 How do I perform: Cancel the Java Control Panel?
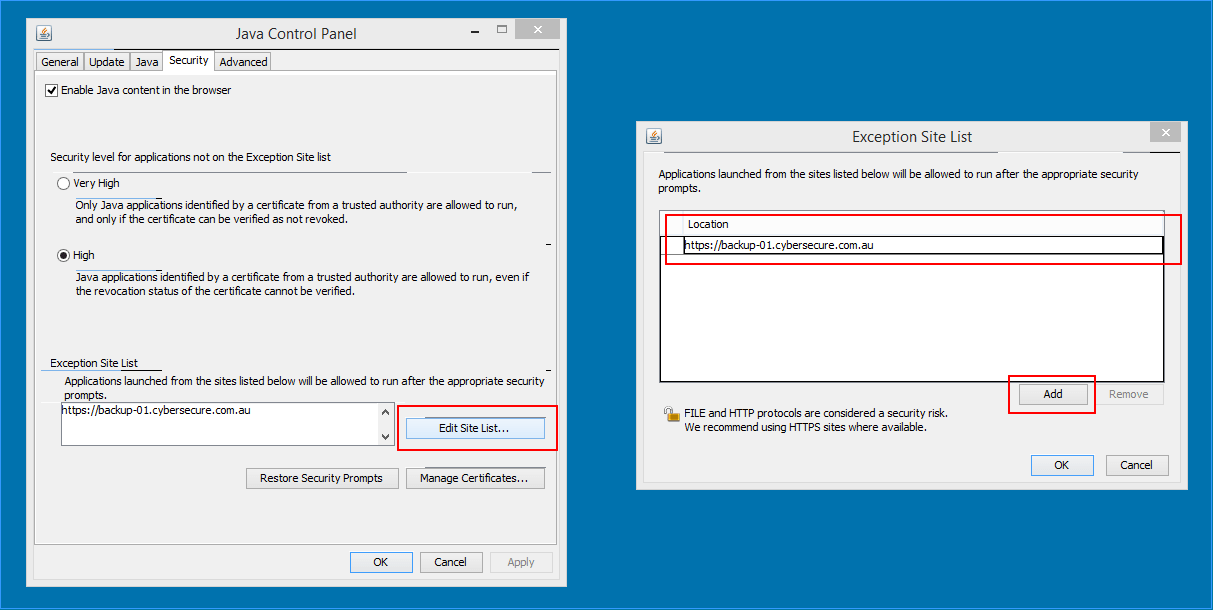click(x=451, y=562)
